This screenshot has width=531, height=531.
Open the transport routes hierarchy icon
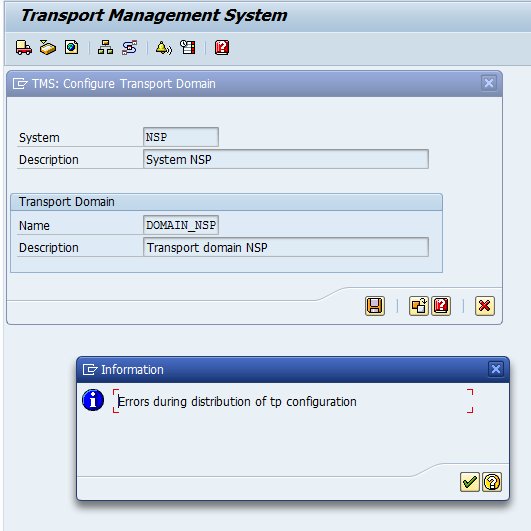105,47
